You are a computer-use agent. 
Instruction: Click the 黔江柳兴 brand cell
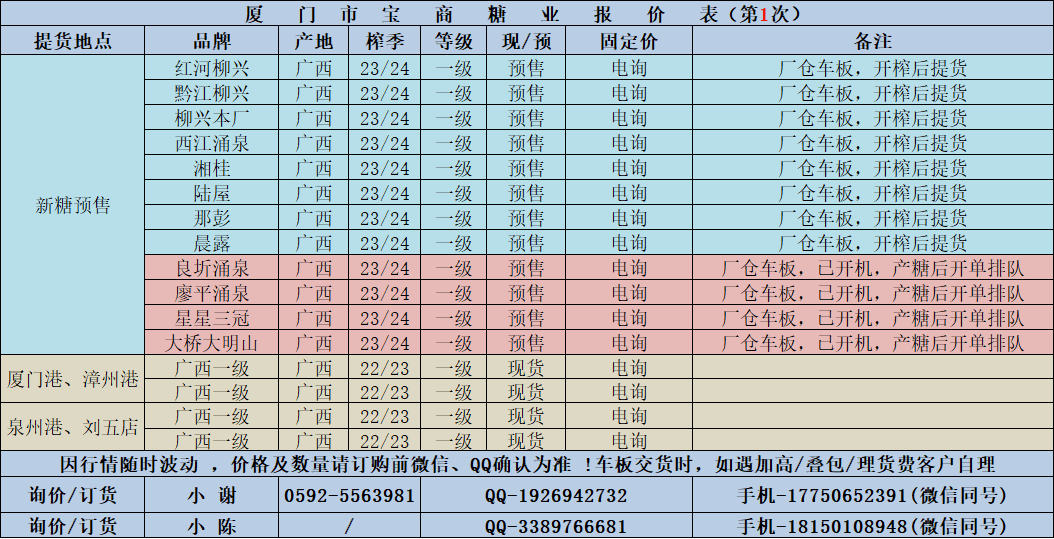coord(211,94)
